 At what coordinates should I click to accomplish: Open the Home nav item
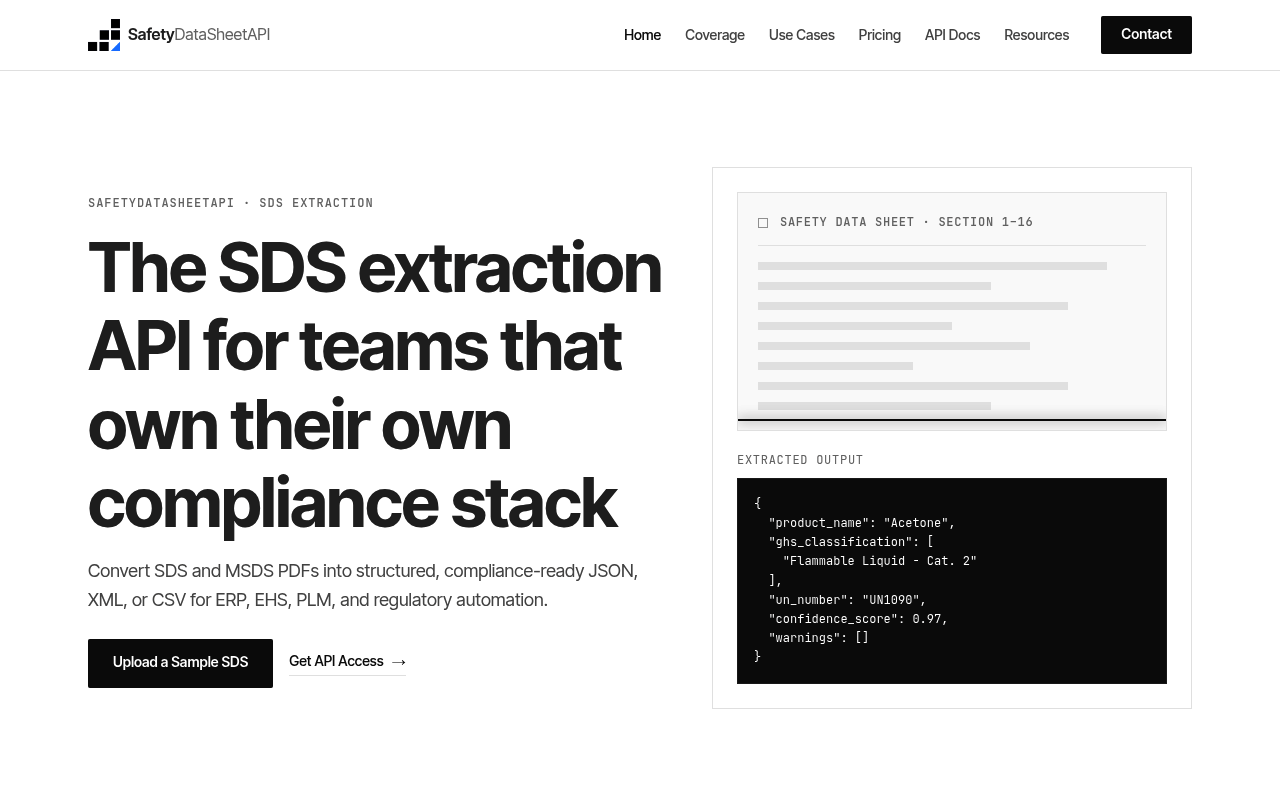[x=642, y=35]
